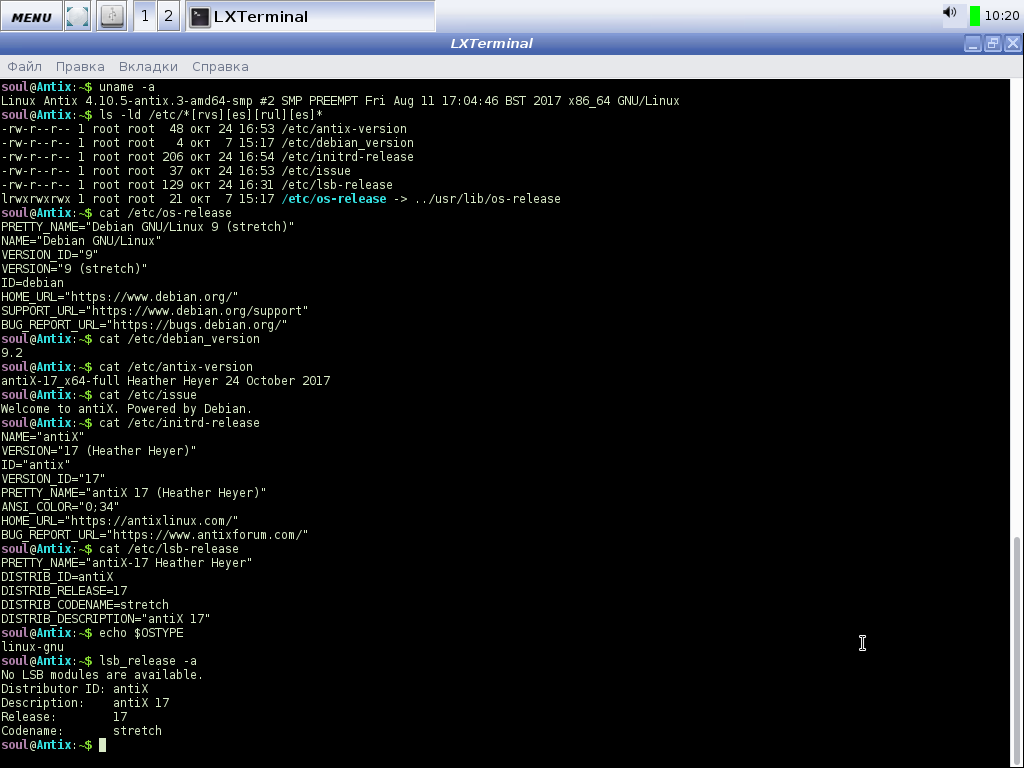Click the green battery indicator
1024x768 pixels.
click(974, 16)
